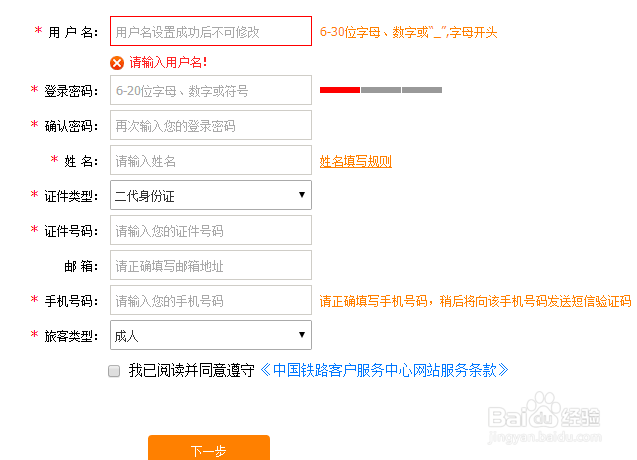This screenshot has height=460, width=637.
Task: Click the red asterisk beside 用户名
Action: [x=38, y=30]
